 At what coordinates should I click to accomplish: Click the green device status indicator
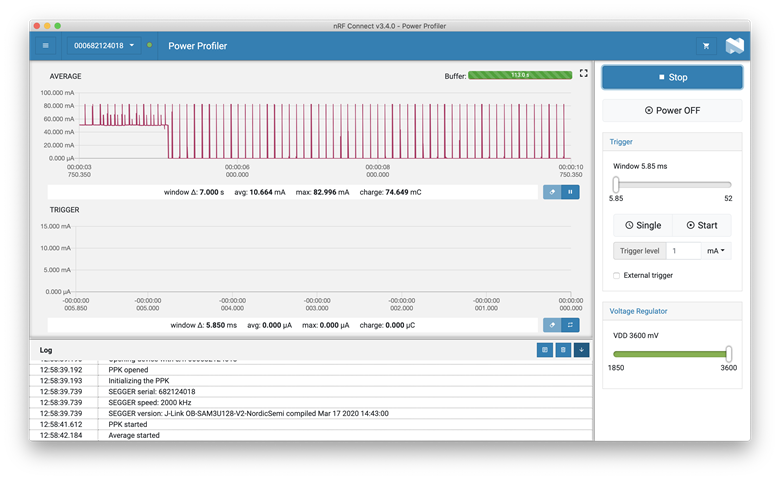[x=149, y=45]
